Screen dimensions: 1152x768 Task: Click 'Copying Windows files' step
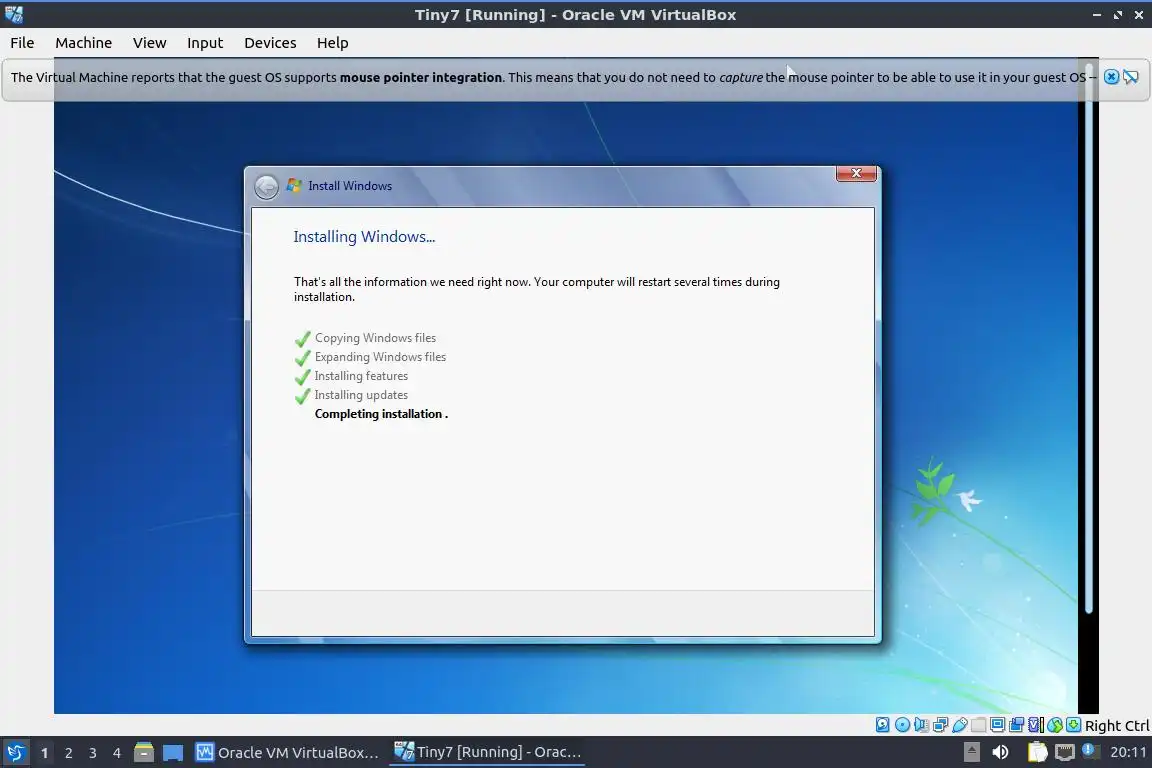375,338
